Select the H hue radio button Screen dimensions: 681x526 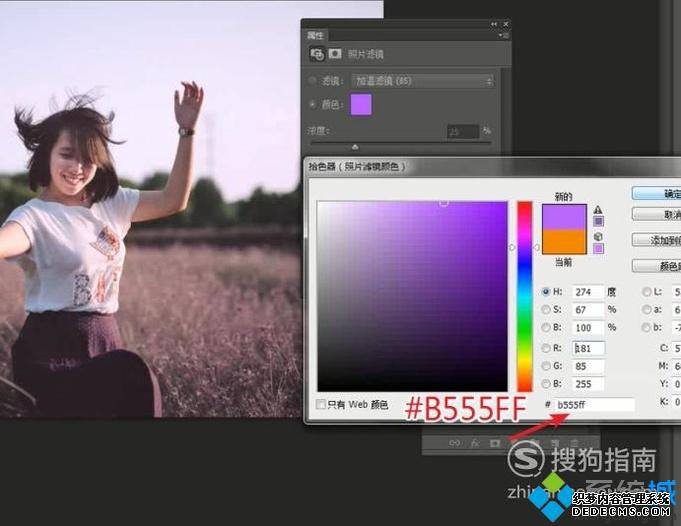point(546,292)
